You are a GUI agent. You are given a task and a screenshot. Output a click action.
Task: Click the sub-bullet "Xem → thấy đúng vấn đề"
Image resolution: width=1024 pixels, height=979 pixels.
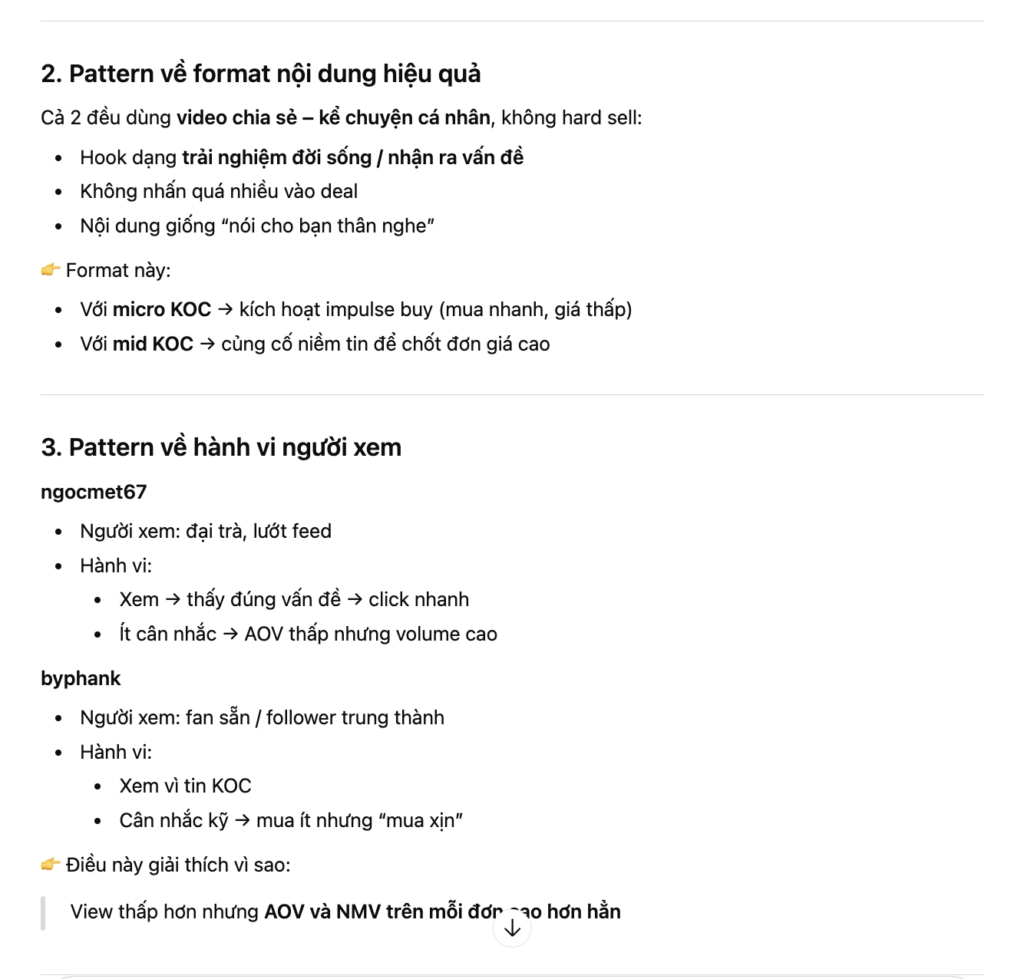pyautogui.click(x=294, y=600)
